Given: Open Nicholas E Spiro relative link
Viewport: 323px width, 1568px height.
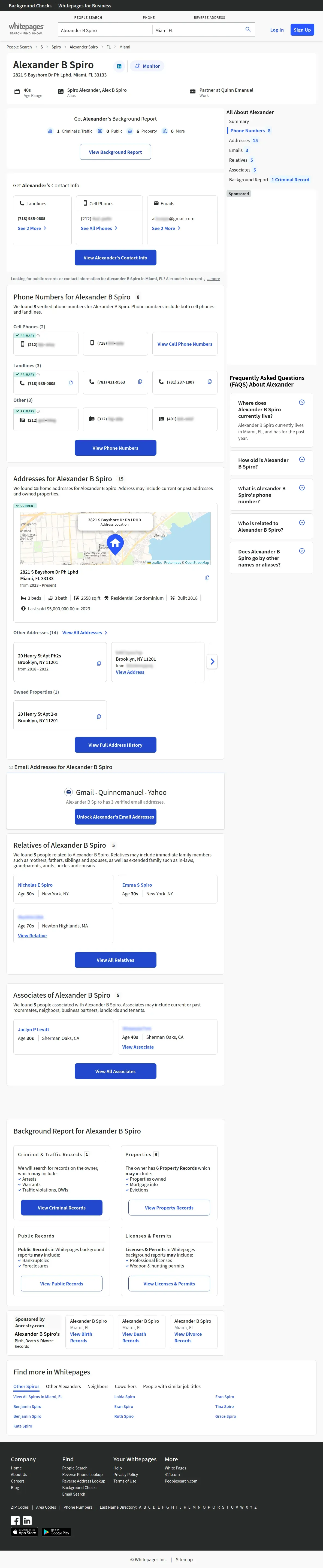Looking at the screenshot, I should click(x=35, y=885).
